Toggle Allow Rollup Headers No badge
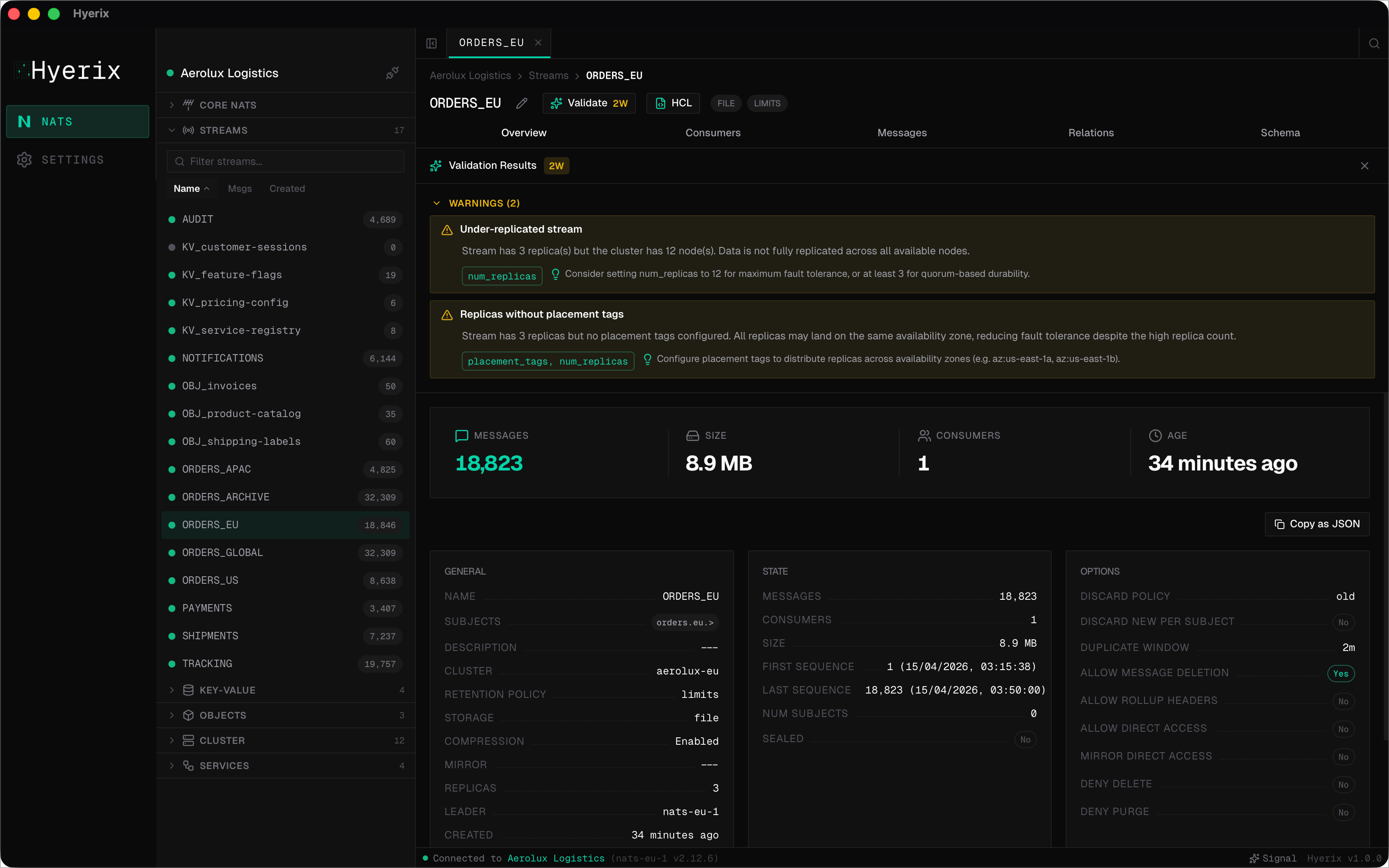The width and height of the screenshot is (1389, 868). coord(1343,701)
